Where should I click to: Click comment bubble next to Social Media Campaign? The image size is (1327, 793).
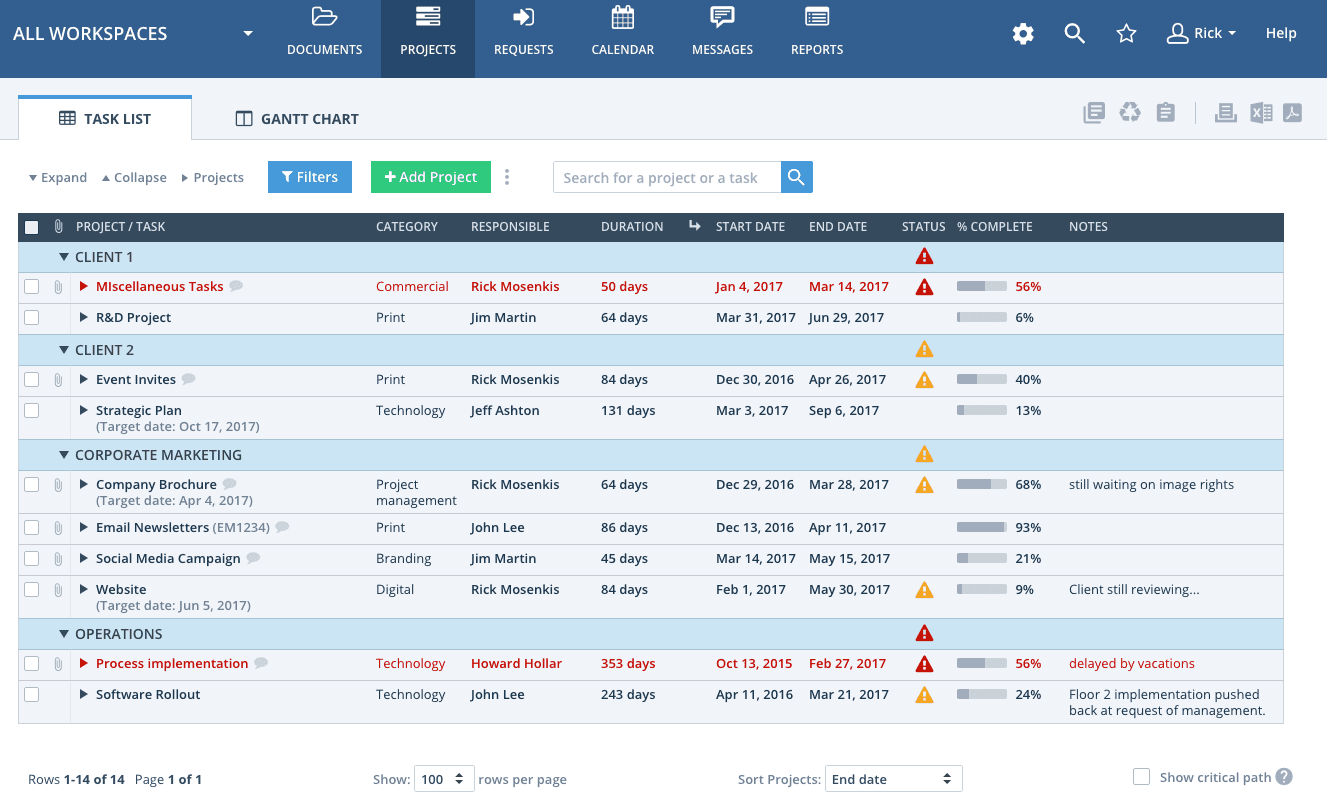[x=253, y=558]
